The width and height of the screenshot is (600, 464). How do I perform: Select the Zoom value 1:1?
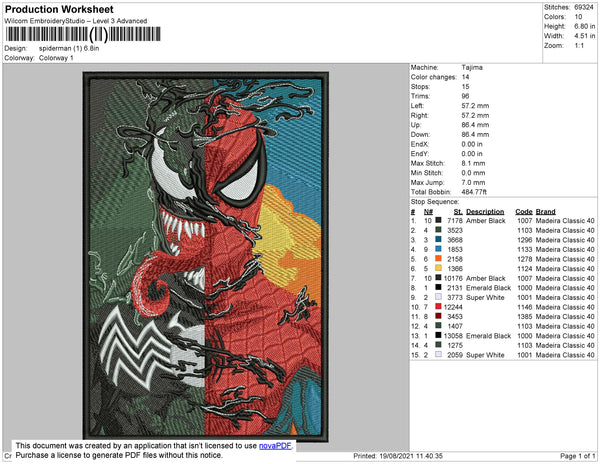click(579, 46)
